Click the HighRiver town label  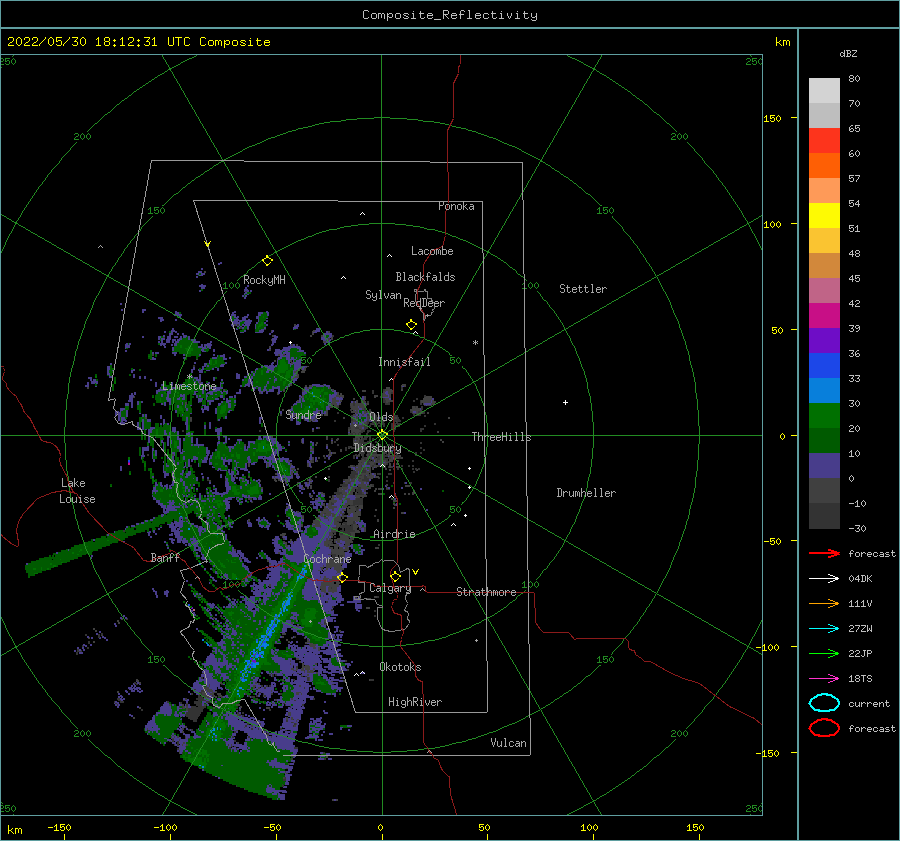tap(415, 702)
